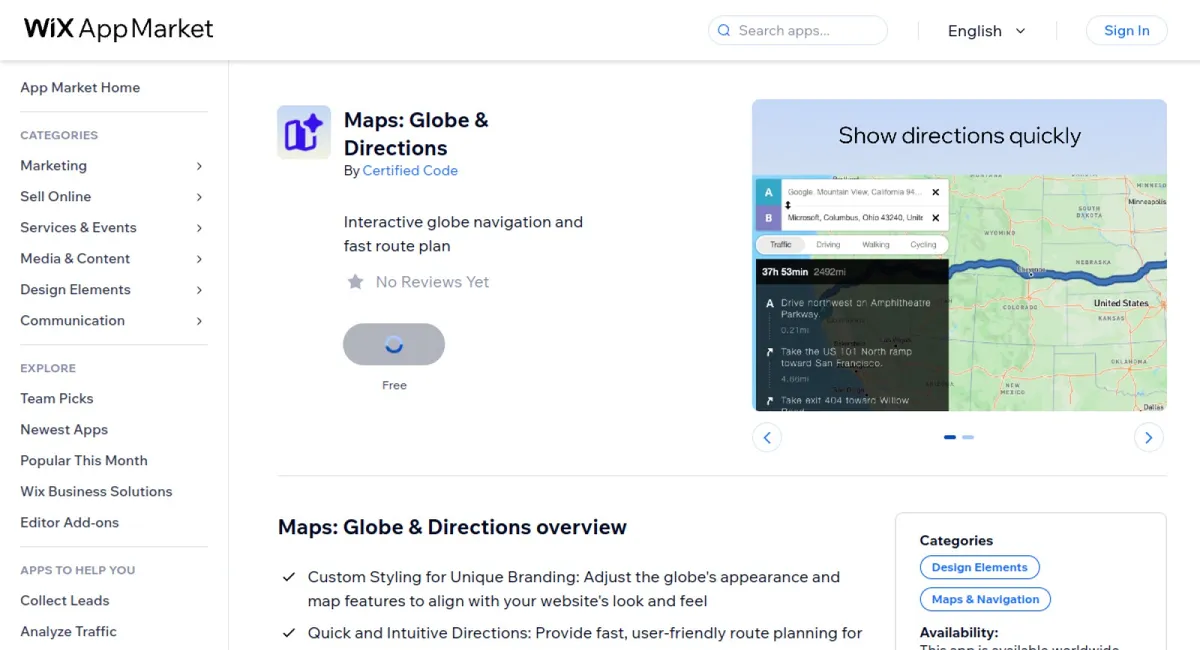The height and width of the screenshot is (650, 1200).
Task: Open Analyze Traffic in sidebar
Action: point(68,631)
